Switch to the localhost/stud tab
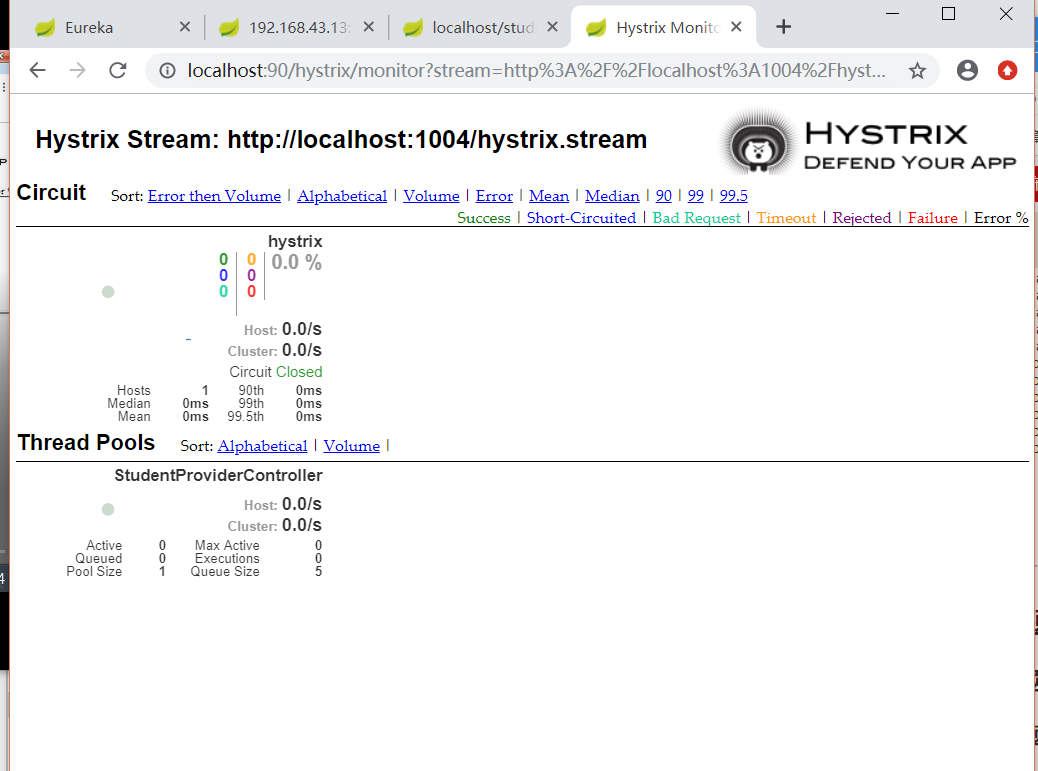 481,27
